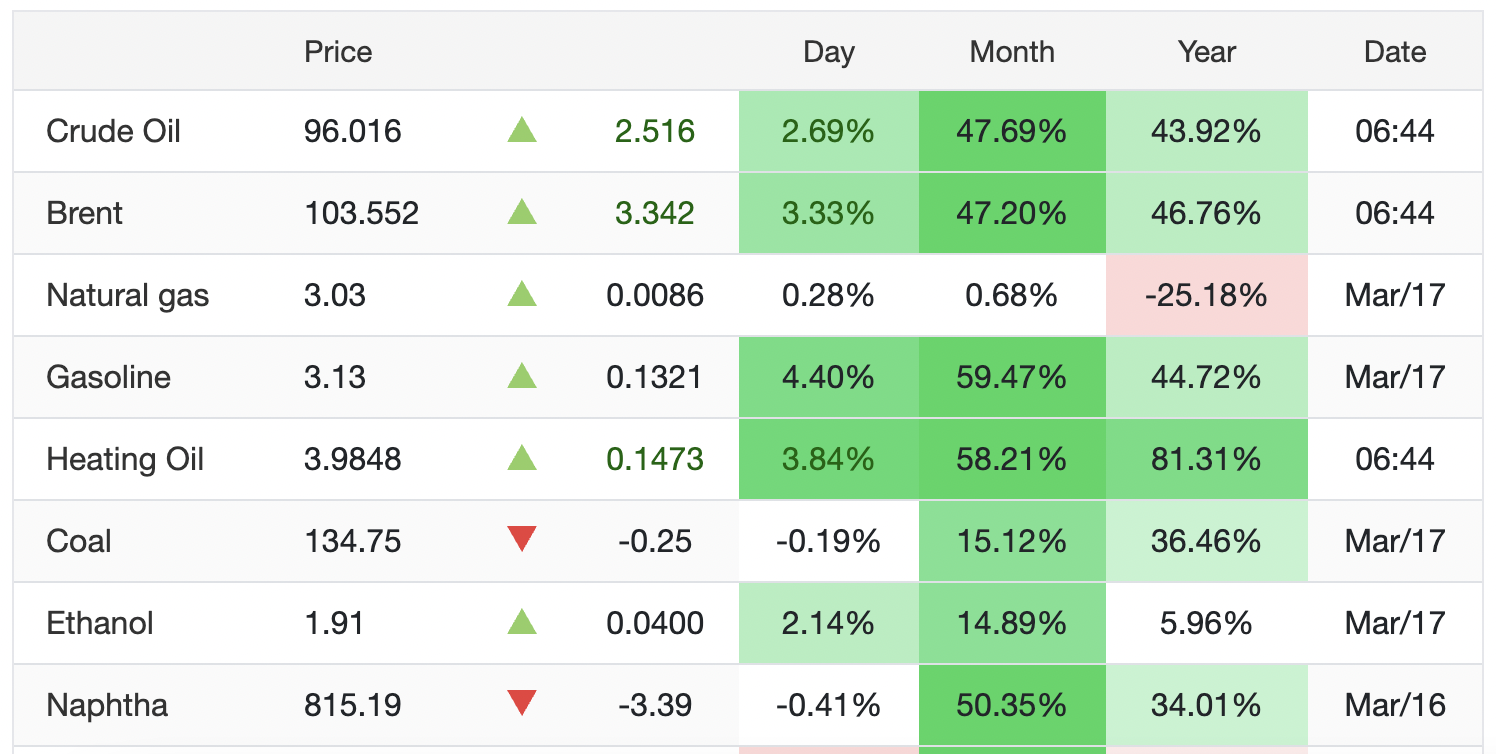Click Gasoline's green up triangle
The height and width of the screenshot is (754, 1496).
click(522, 377)
